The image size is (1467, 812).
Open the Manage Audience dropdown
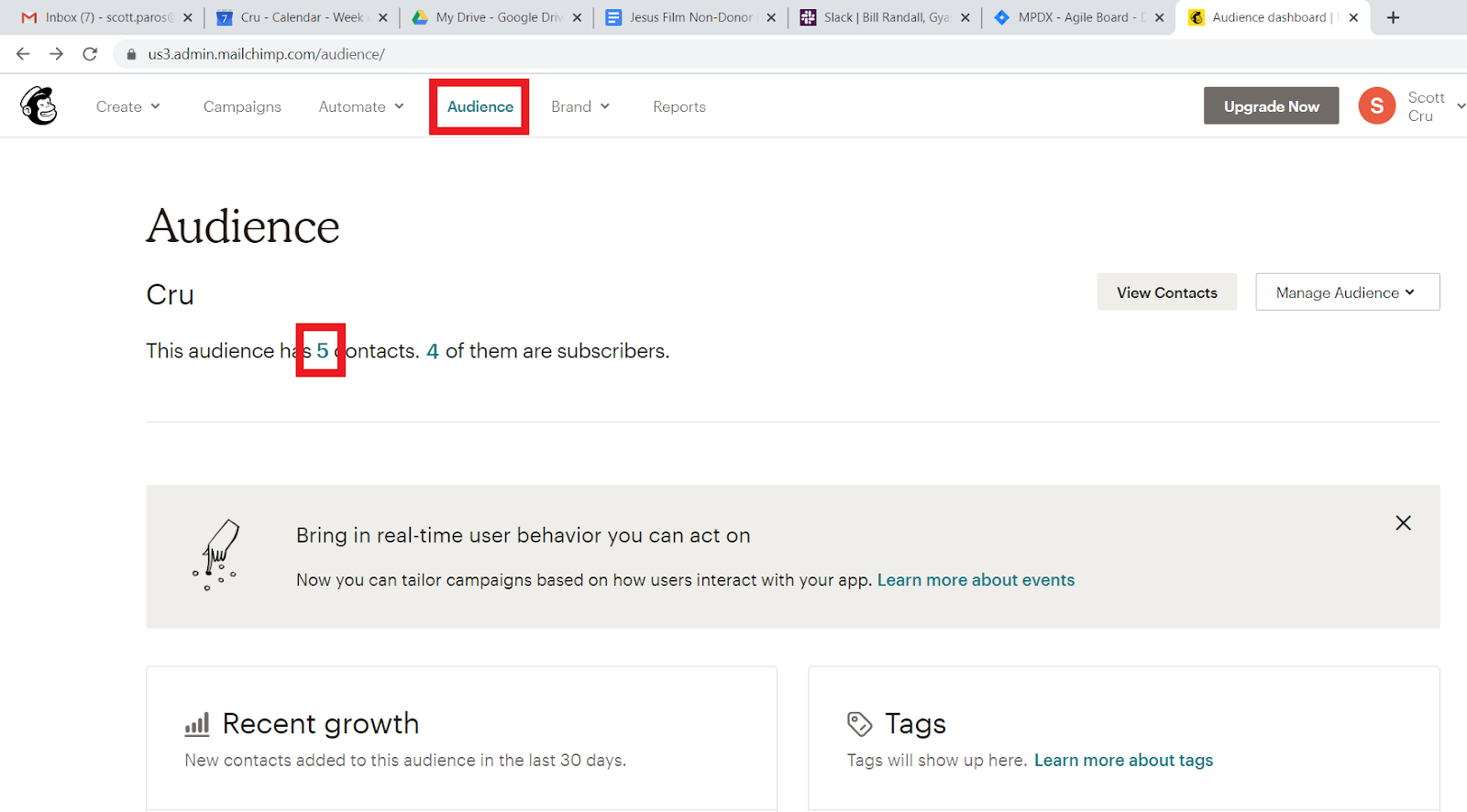[x=1347, y=292]
